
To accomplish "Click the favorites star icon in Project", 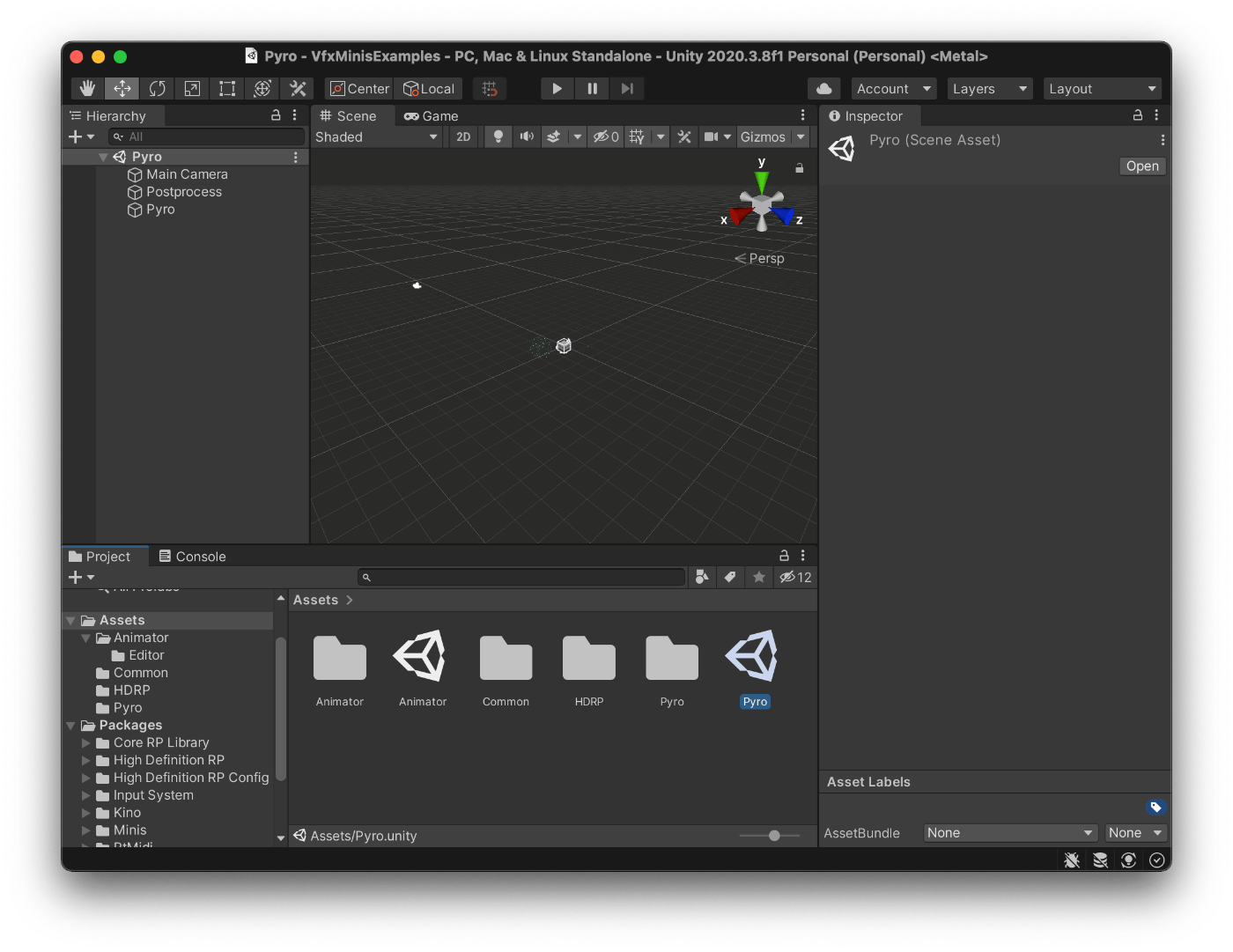I will coord(759,577).
